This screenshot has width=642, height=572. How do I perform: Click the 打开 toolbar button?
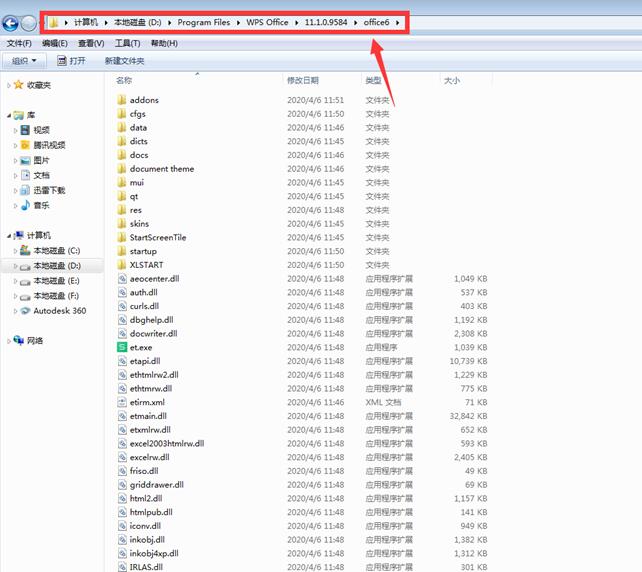pos(71,61)
